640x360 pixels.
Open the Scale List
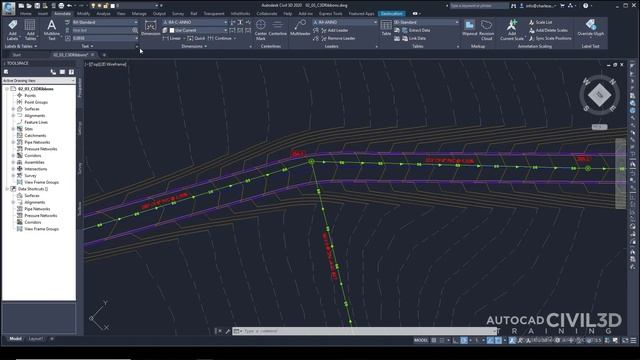[540, 22]
